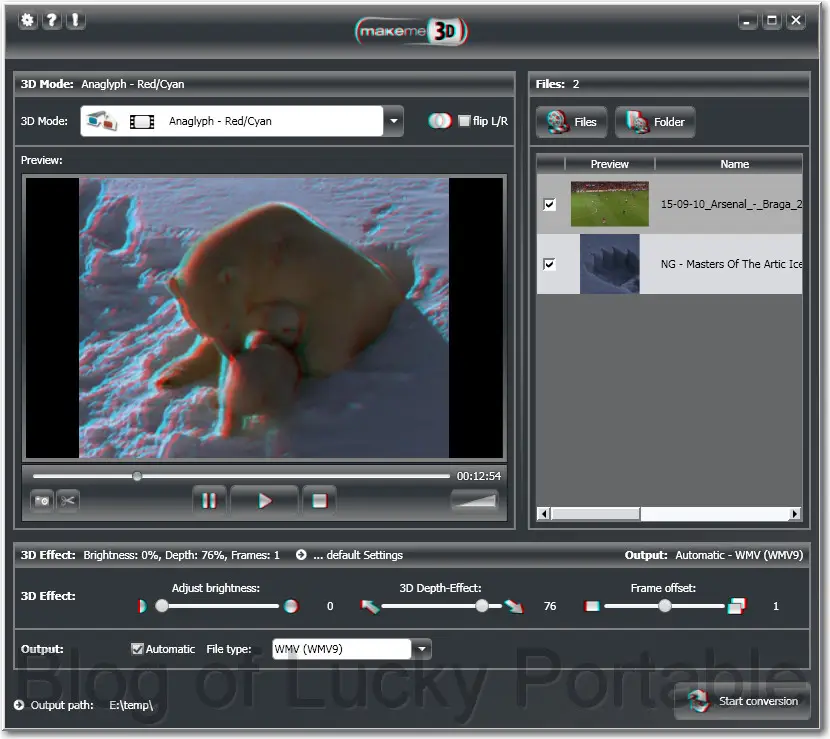The height and width of the screenshot is (739, 830).
Task: Stop the preview playback
Action: click(x=319, y=501)
